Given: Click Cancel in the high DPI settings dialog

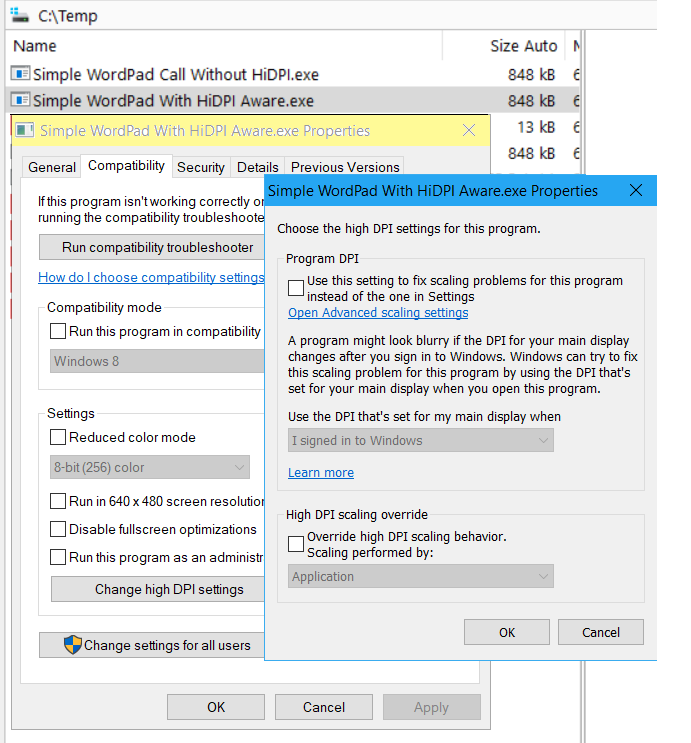Looking at the screenshot, I should click(600, 632).
